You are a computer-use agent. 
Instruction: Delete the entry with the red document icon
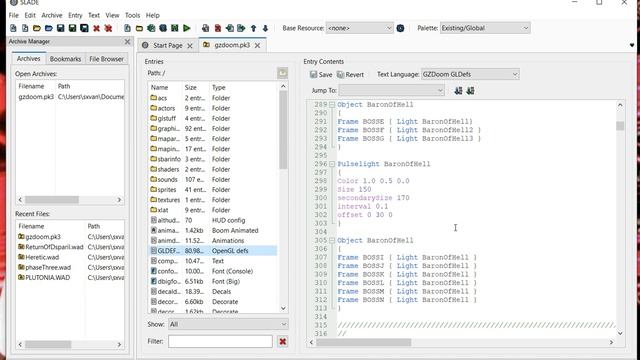click(x=218, y=28)
